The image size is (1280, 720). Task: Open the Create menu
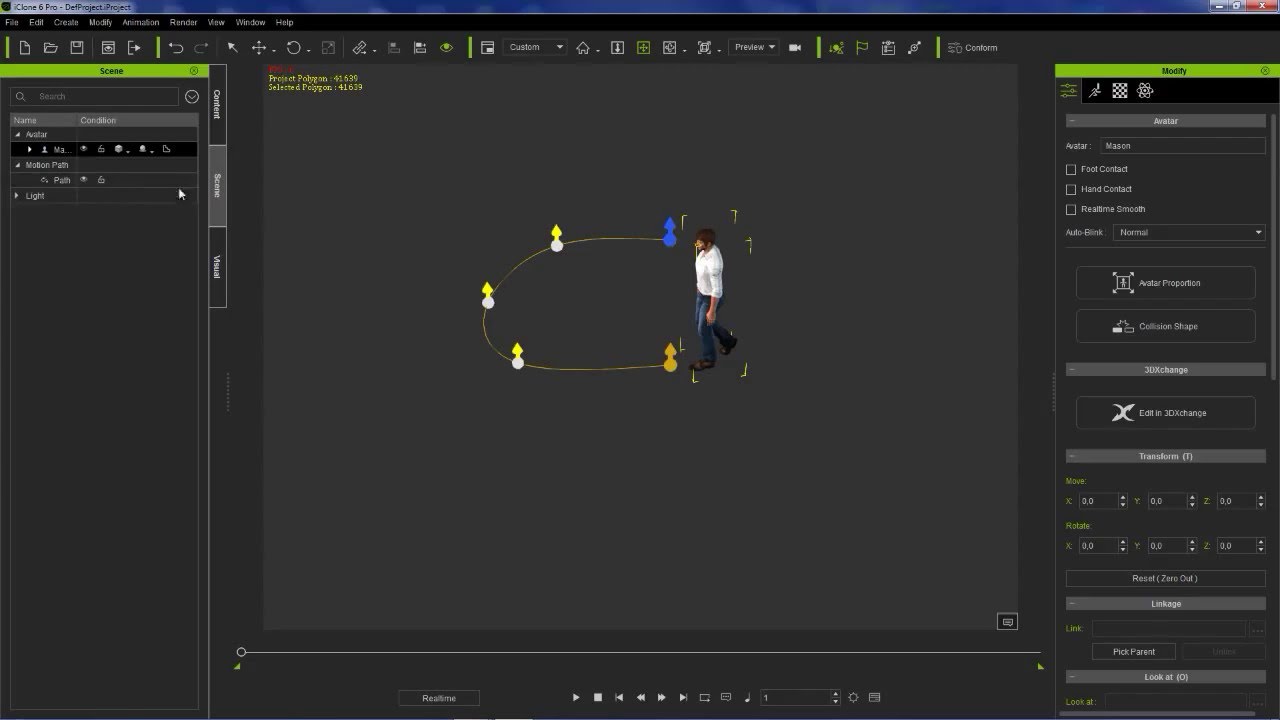(66, 22)
